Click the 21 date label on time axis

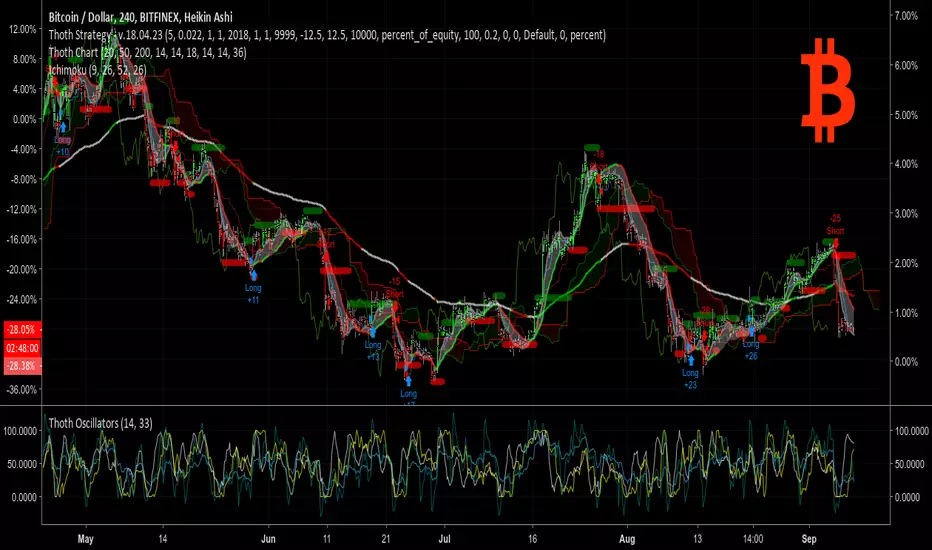coord(387,539)
